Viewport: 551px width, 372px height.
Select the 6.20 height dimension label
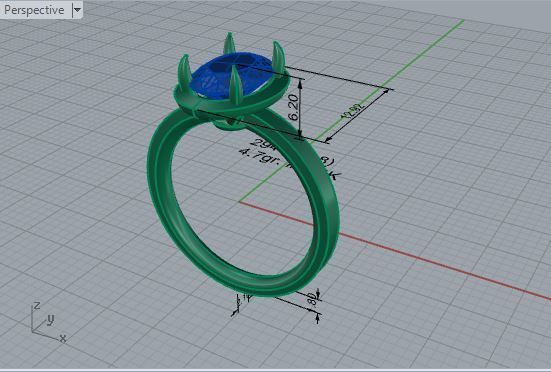(x=294, y=108)
